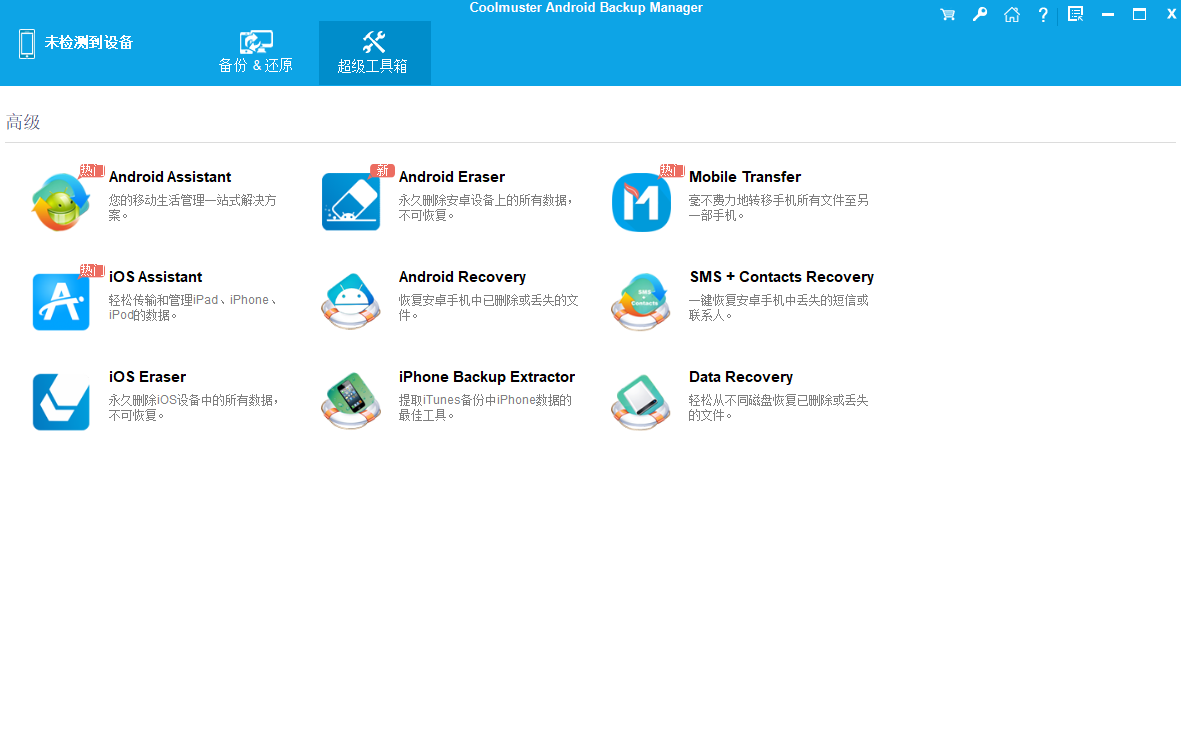Click the 高级 section heading
The width and height of the screenshot is (1181, 754).
coord(23,122)
